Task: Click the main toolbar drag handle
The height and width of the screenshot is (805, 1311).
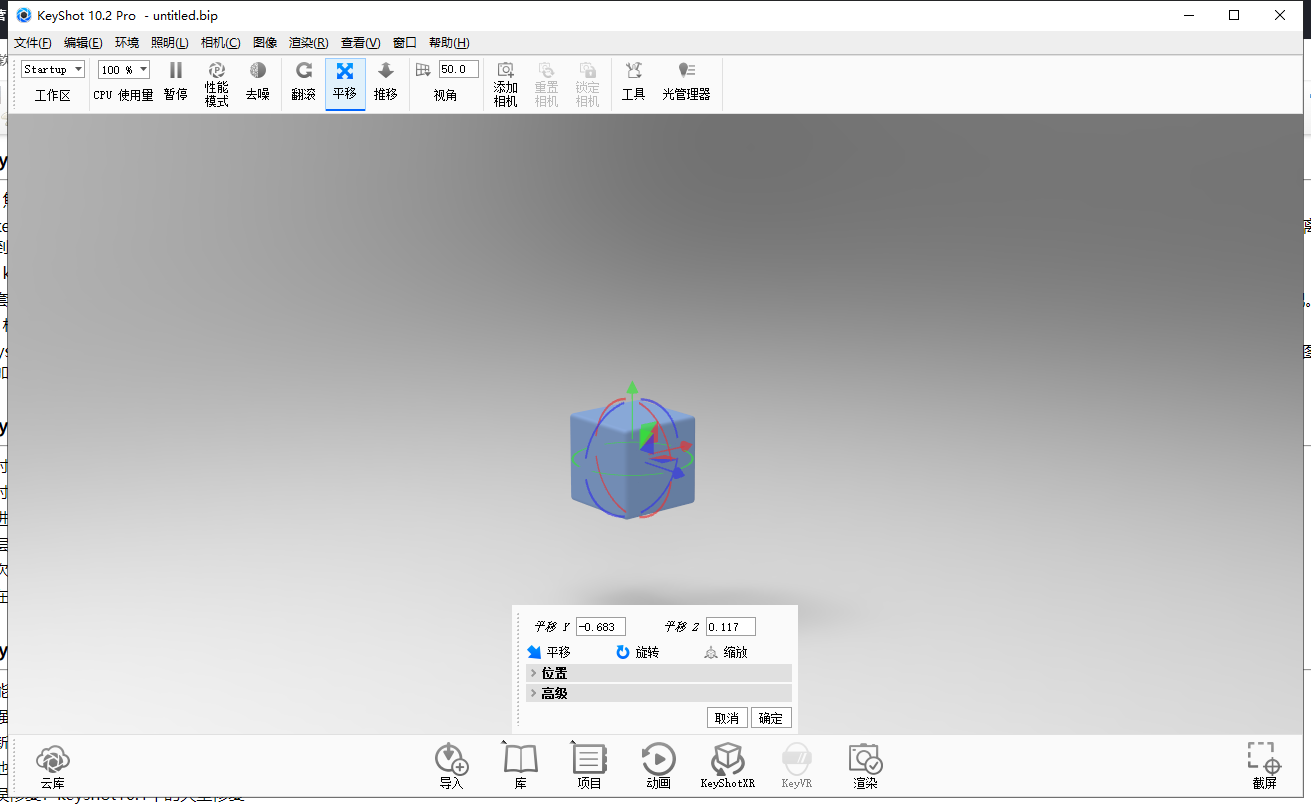Action: pos(14,84)
